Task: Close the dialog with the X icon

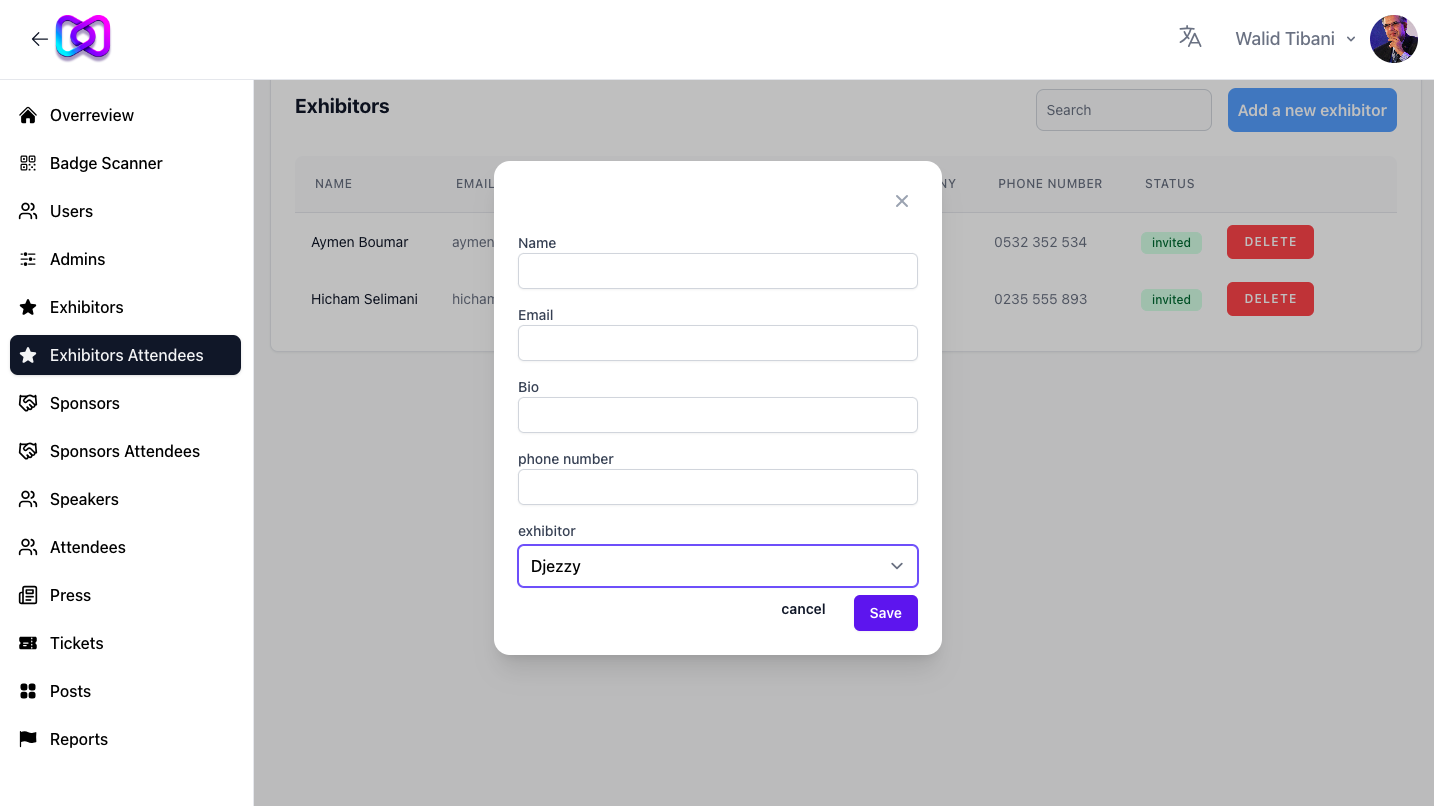Action: (901, 201)
